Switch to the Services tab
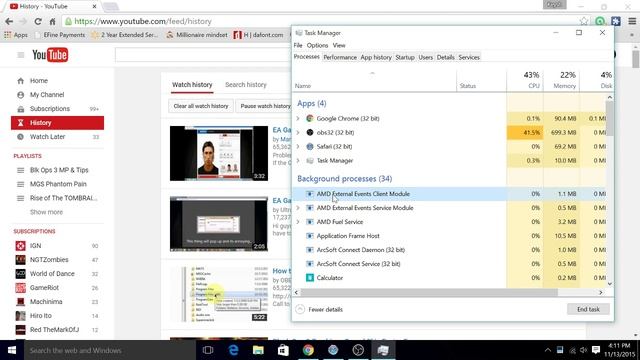The image size is (640, 360). pyautogui.click(x=469, y=58)
